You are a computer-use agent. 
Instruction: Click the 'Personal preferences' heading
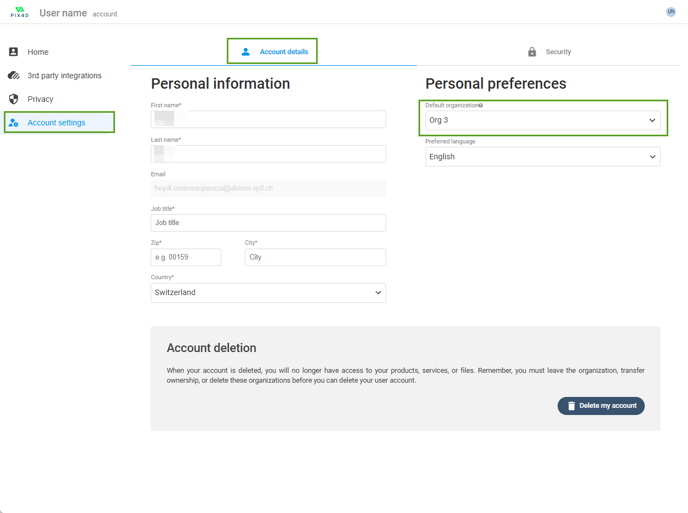496,84
